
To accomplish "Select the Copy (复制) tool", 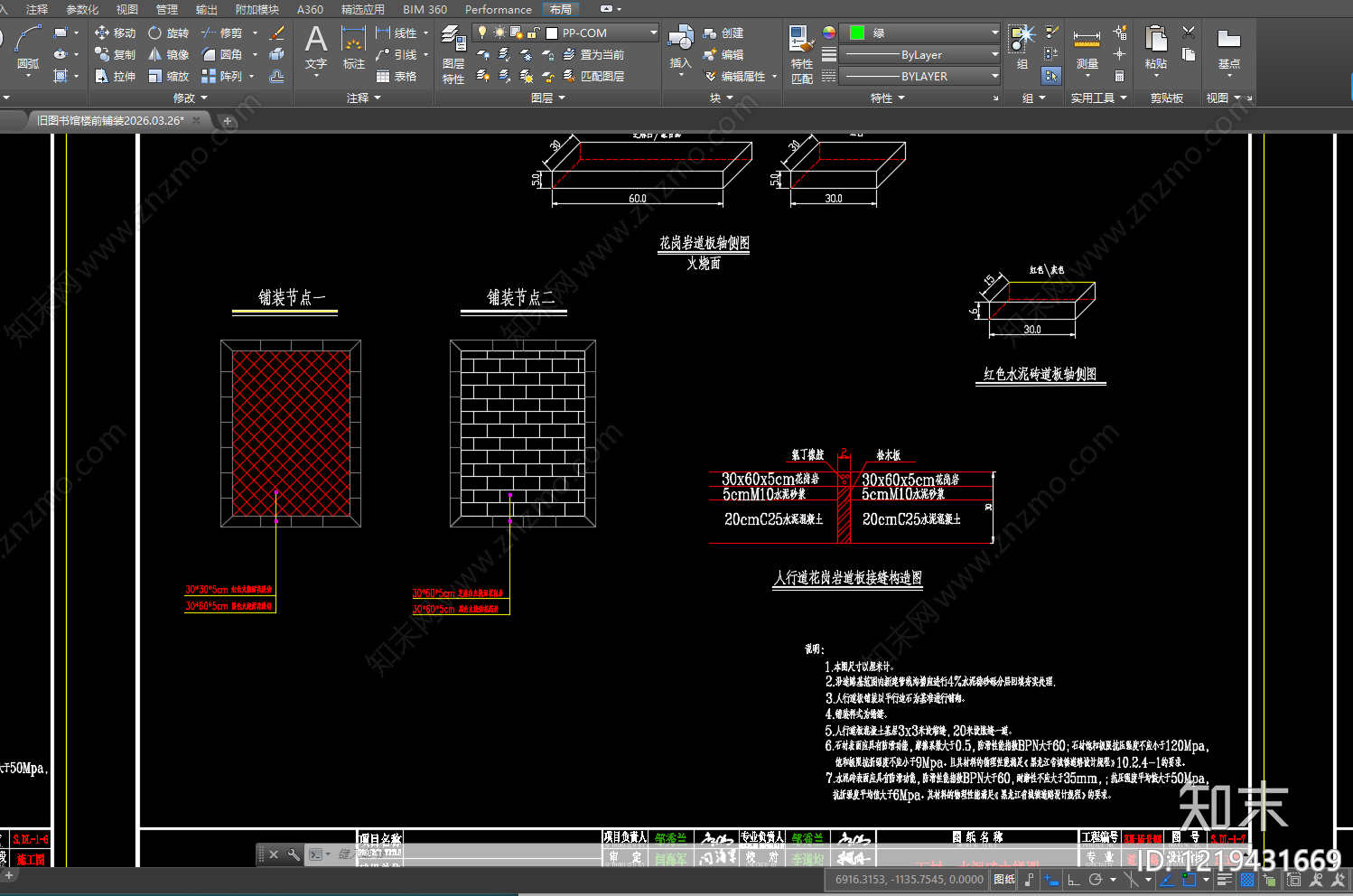I will pos(115,54).
